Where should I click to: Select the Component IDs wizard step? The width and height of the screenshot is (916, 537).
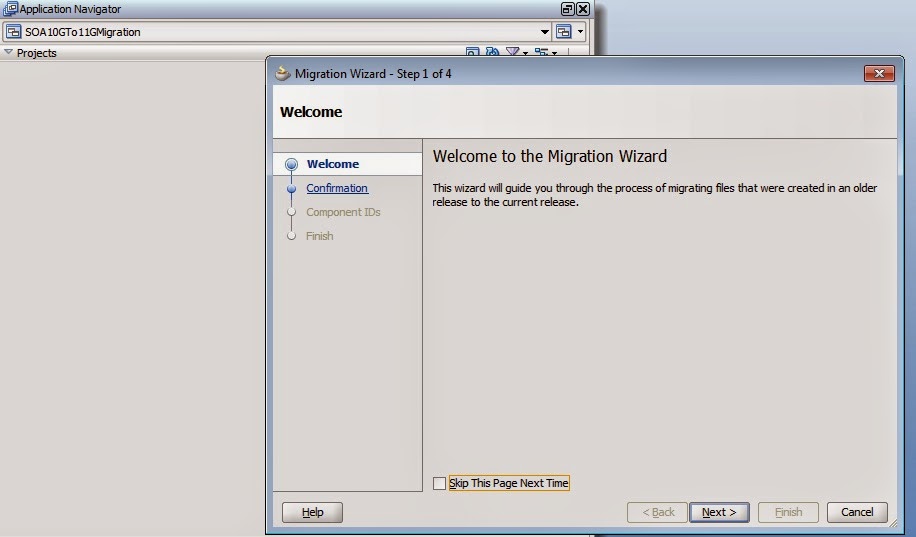tap(343, 212)
